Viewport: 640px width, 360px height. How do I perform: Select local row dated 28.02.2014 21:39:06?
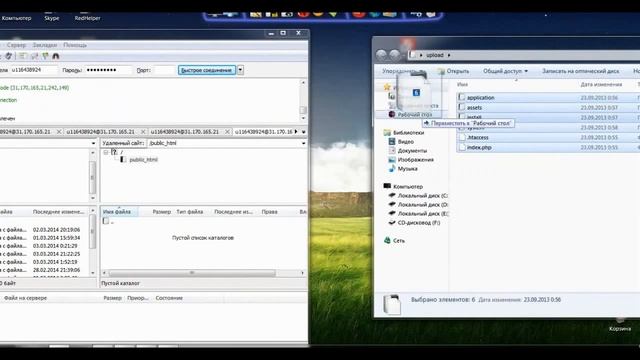pyautogui.click(x=45, y=270)
